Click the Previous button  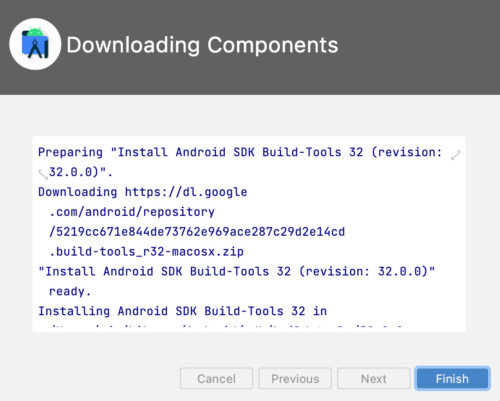(x=295, y=378)
